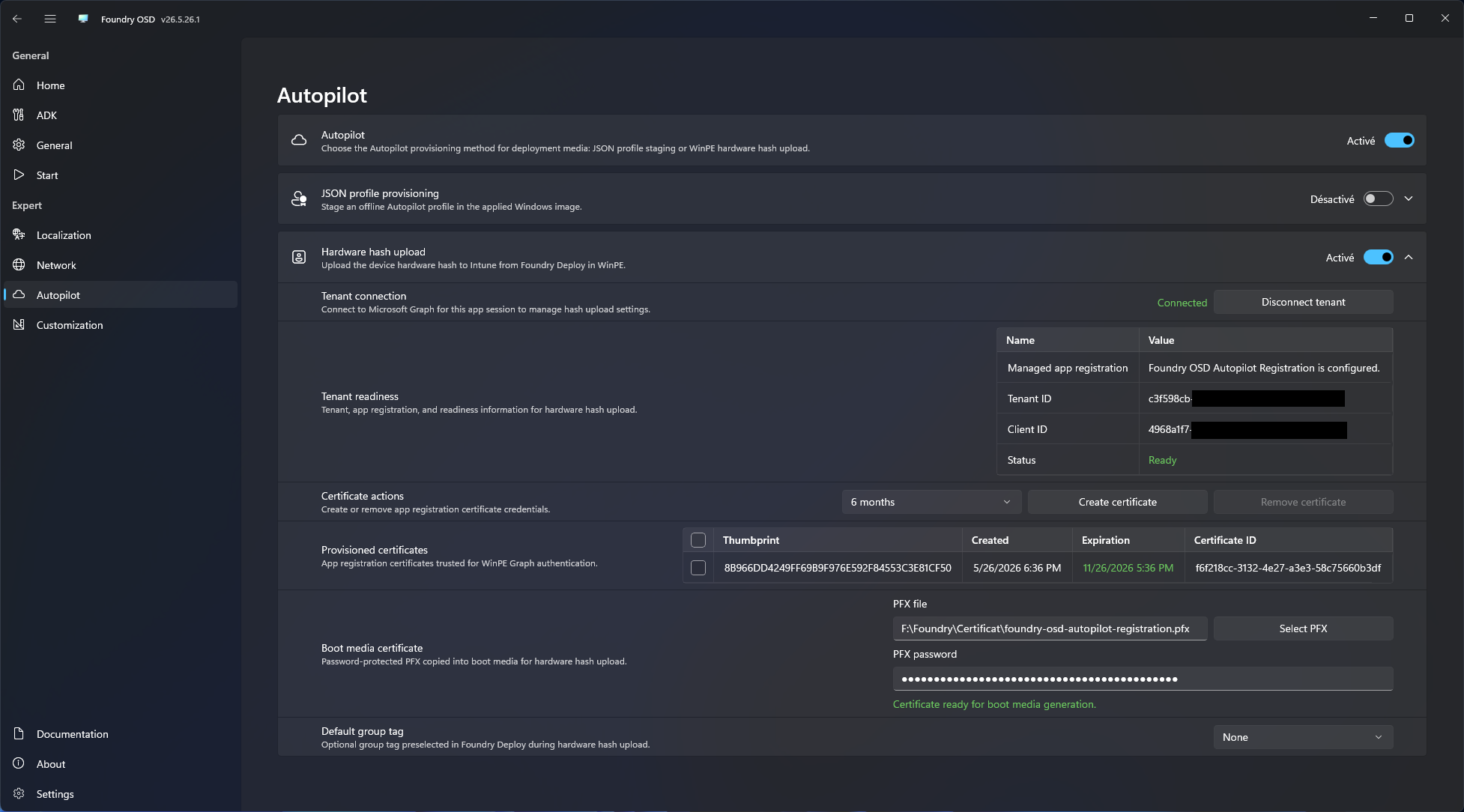Click the 11/26/2026 5:36 PM expiration cell
1464x812 pixels.
[x=1128, y=568]
